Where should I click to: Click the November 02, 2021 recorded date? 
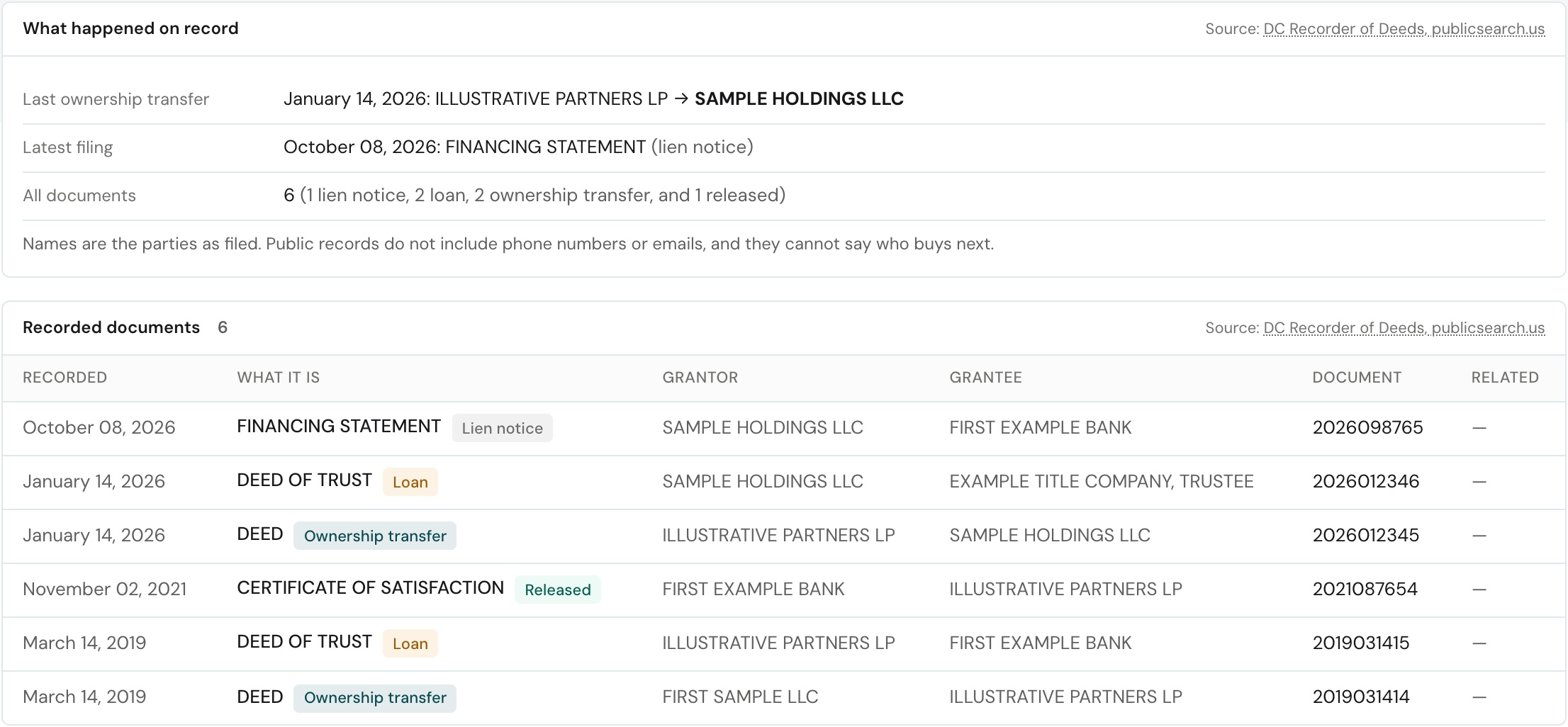point(104,590)
